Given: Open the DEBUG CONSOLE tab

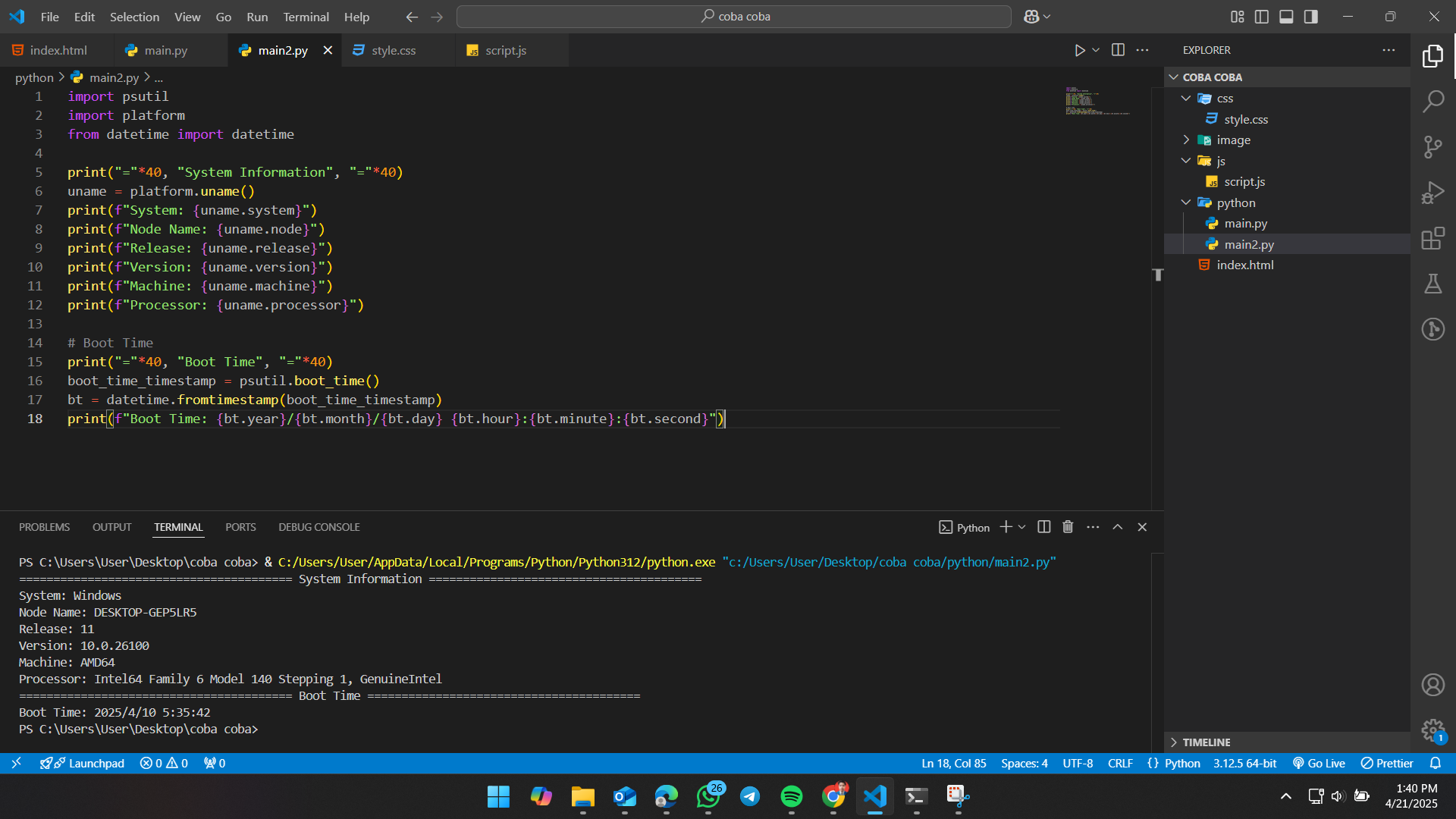Looking at the screenshot, I should [x=318, y=527].
